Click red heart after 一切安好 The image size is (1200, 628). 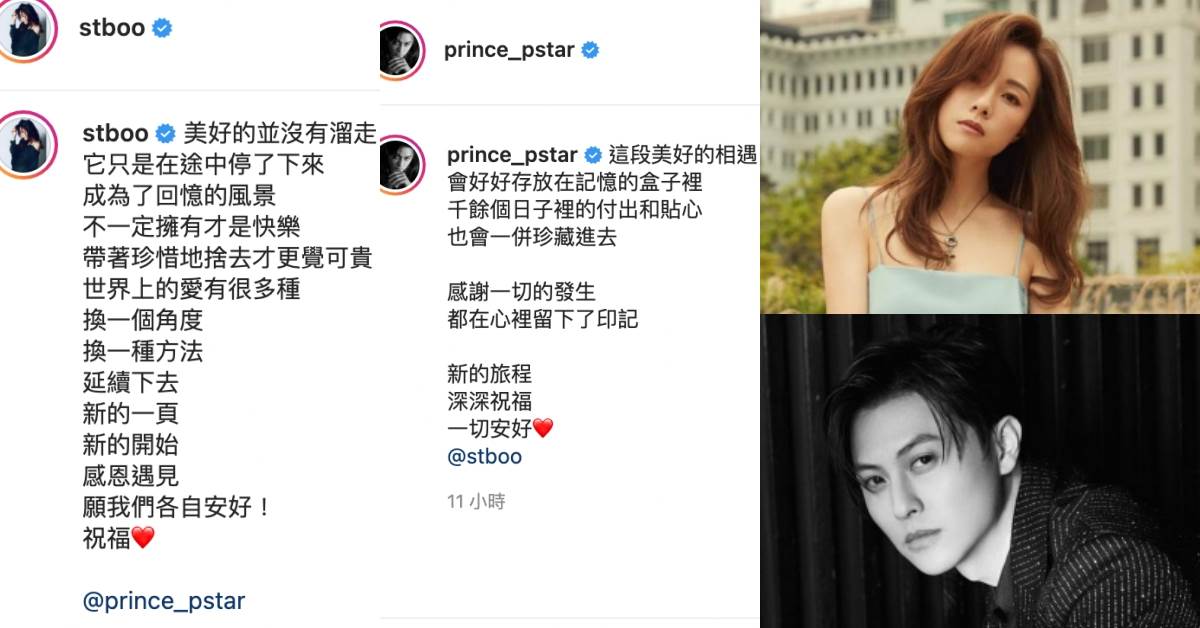[x=543, y=428]
